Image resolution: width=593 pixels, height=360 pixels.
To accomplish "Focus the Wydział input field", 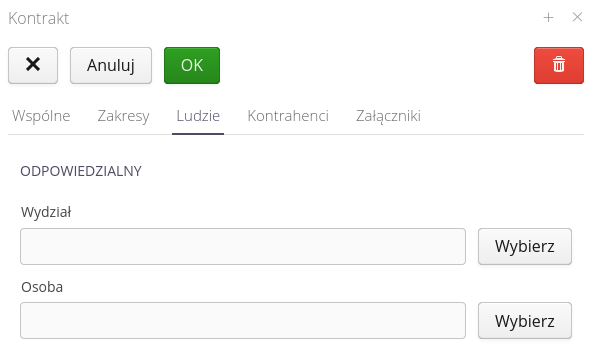I will [243, 246].
